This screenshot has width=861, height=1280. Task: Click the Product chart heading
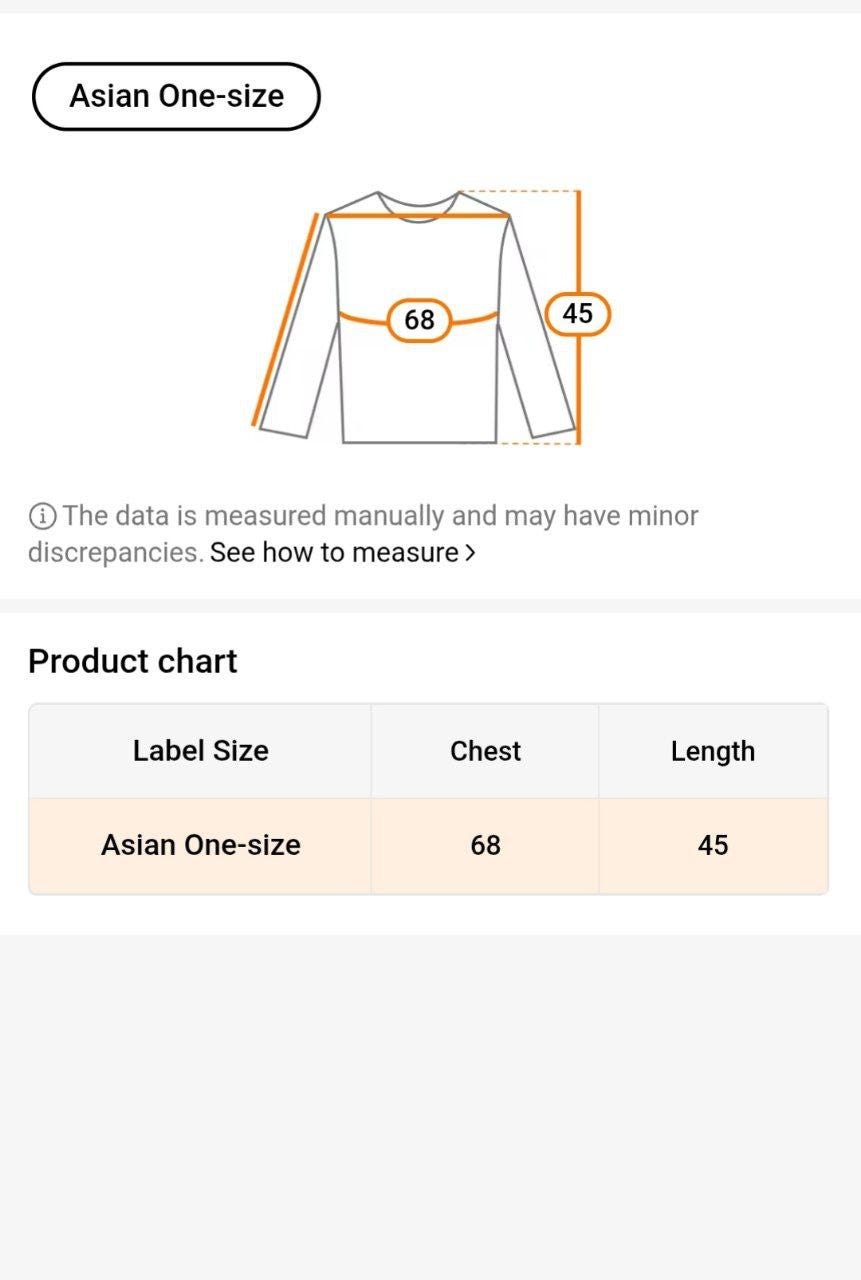(133, 661)
